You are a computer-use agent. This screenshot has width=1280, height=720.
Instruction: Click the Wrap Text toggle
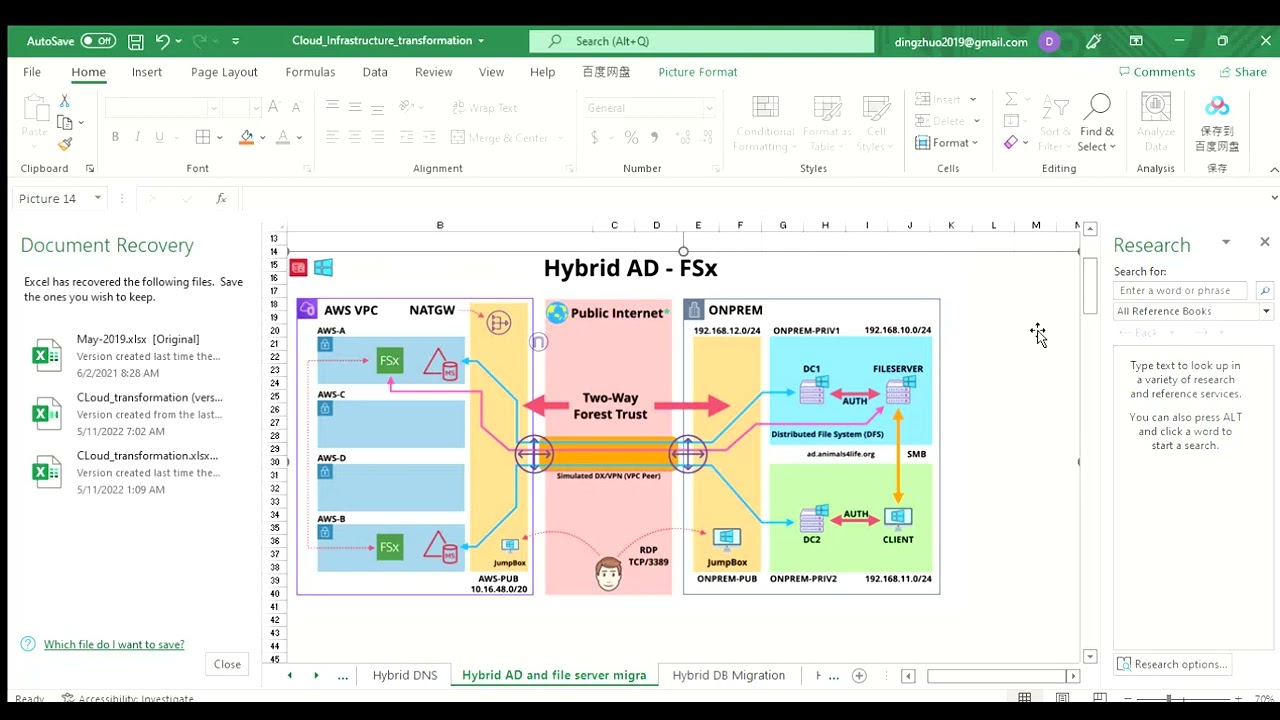click(x=485, y=108)
